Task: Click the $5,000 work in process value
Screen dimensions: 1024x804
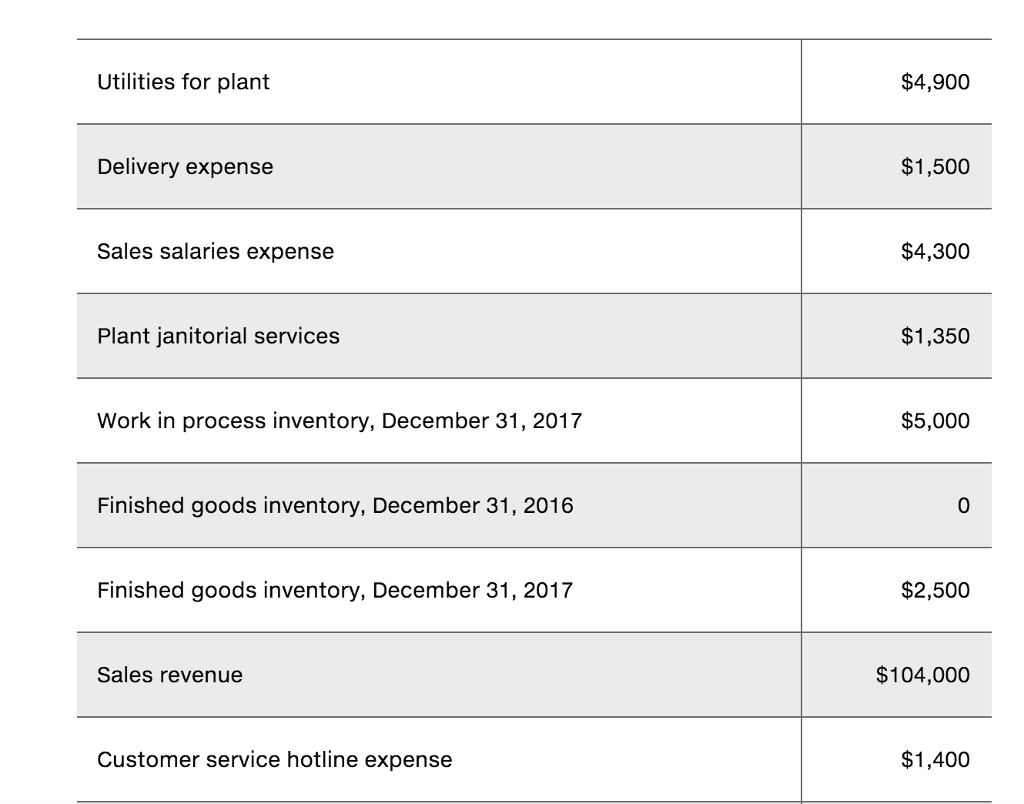Action: tap(935, 421)
